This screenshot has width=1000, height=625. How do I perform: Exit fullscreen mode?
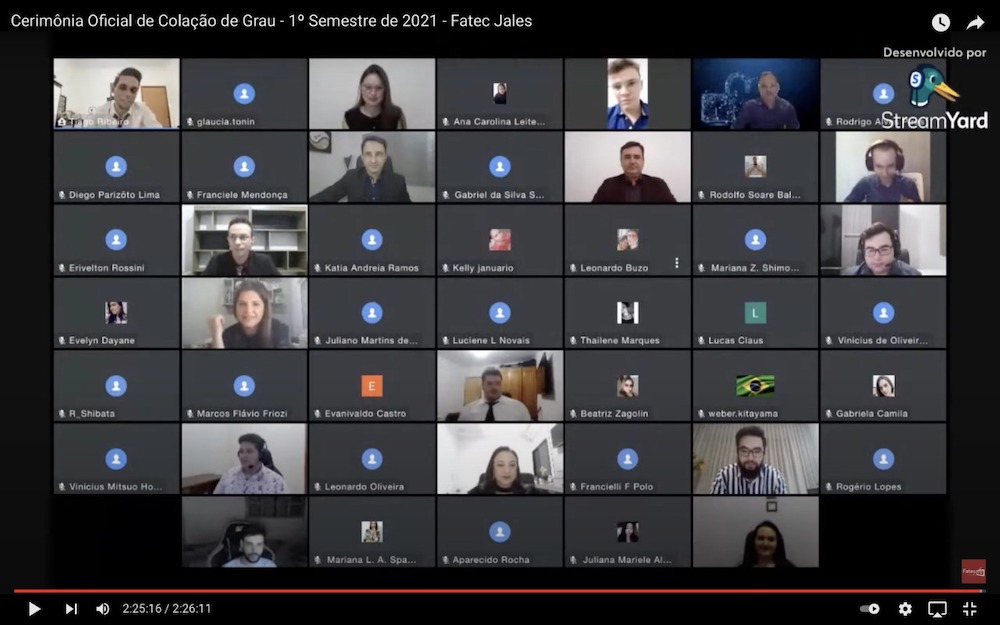click(x=969, y=608)
